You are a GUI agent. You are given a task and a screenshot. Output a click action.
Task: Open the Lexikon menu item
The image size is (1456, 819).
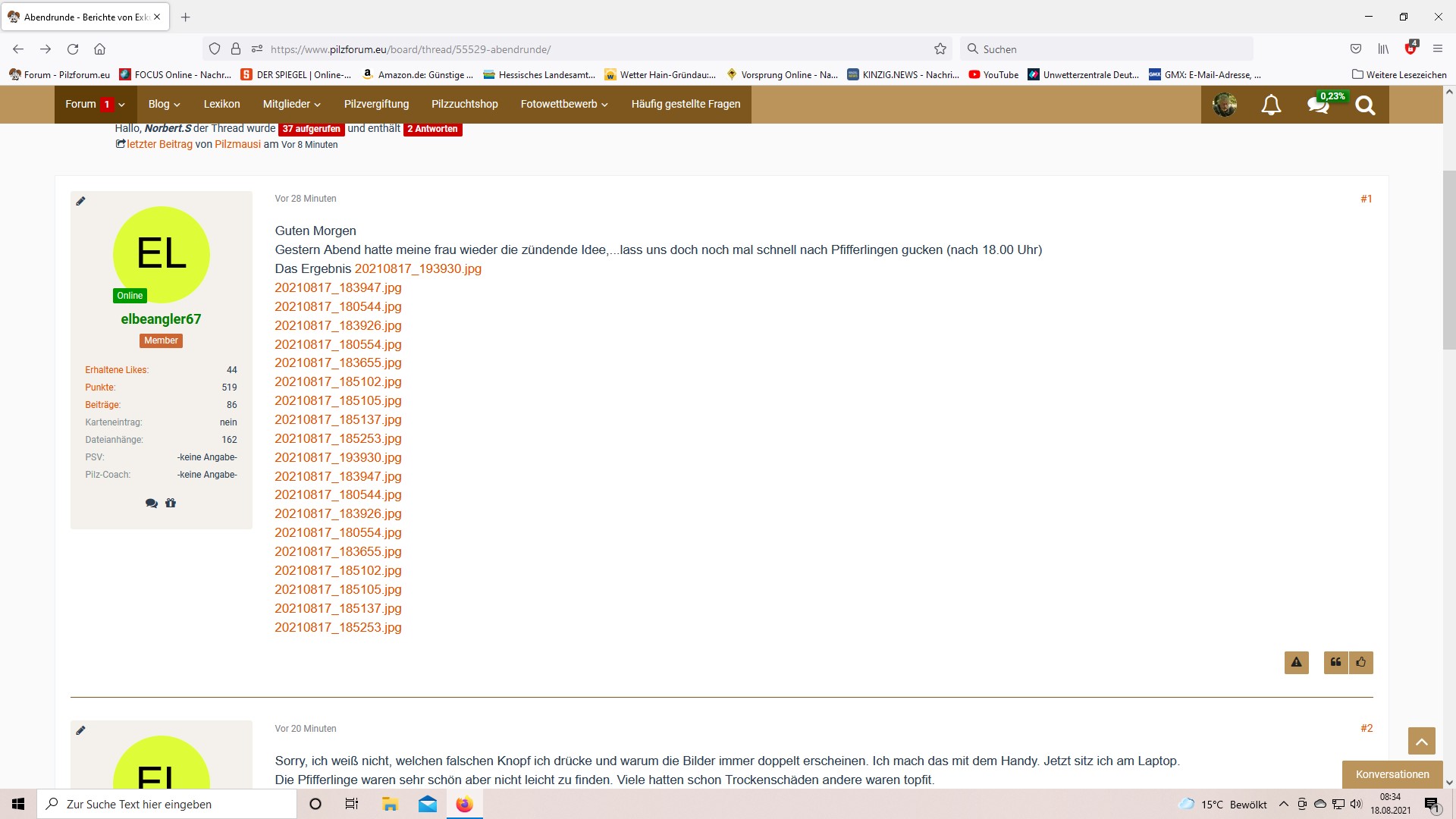click(221, 105)
